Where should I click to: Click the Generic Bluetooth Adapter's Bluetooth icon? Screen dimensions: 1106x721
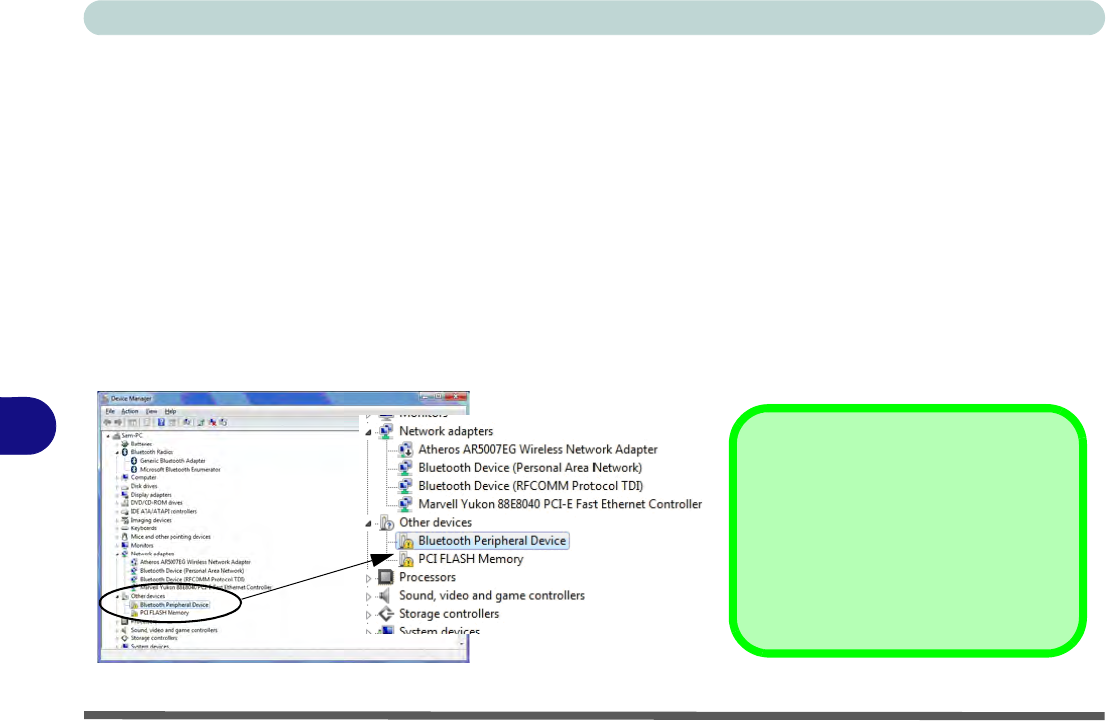click(134, 461)
